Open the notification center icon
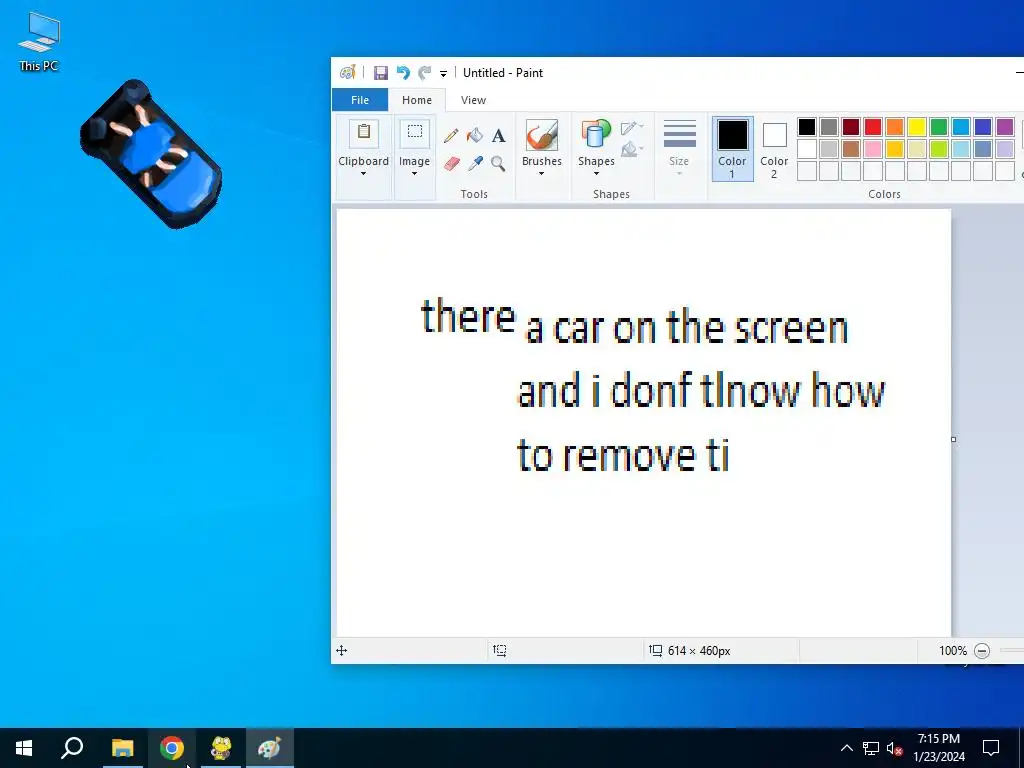The width and height of the screenshot is (1024, 768). 991,748
